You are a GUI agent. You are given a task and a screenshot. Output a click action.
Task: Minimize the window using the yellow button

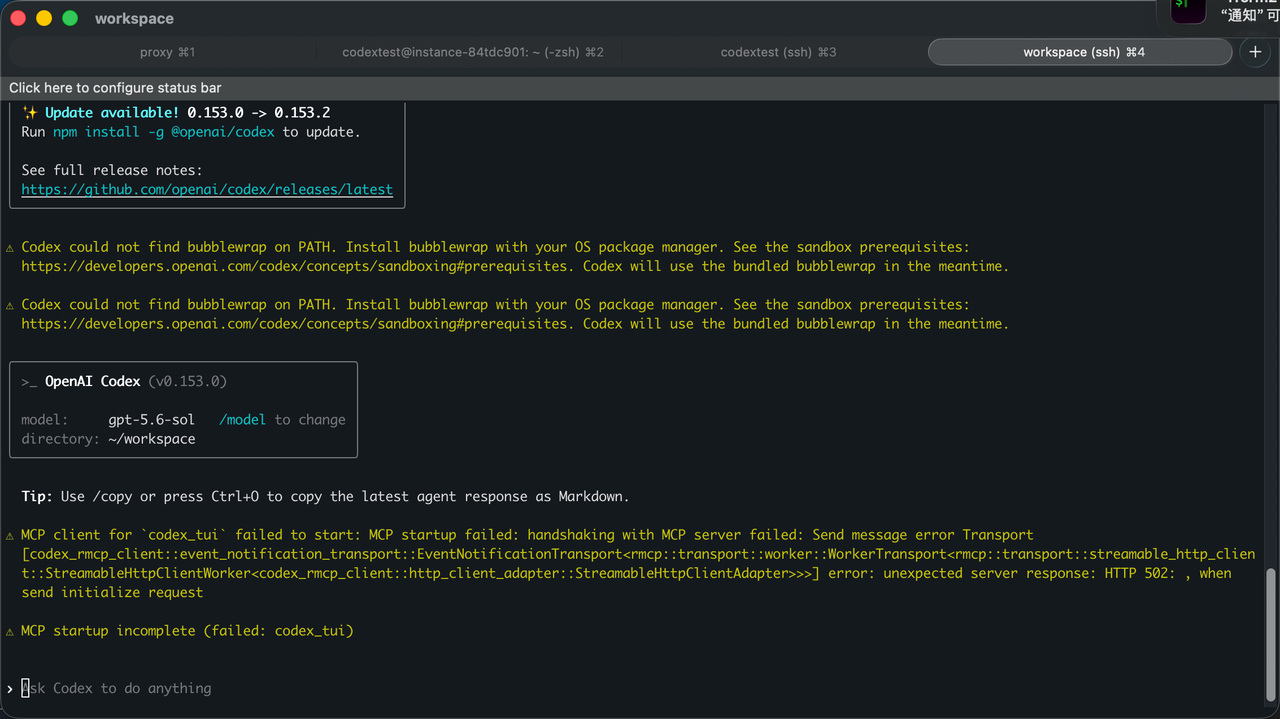[44, 18]
